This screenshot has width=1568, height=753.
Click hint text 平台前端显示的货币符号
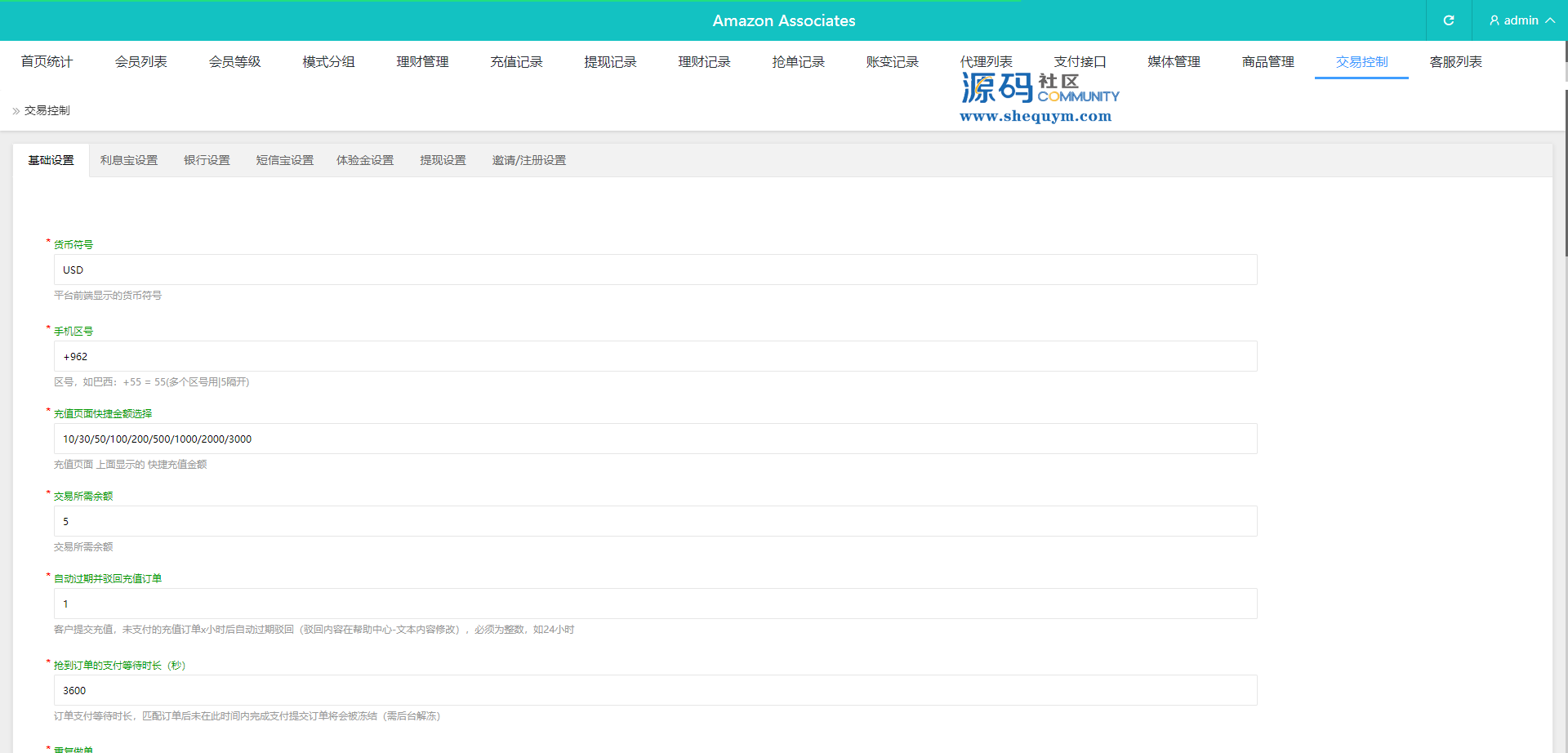coord(108,296)
